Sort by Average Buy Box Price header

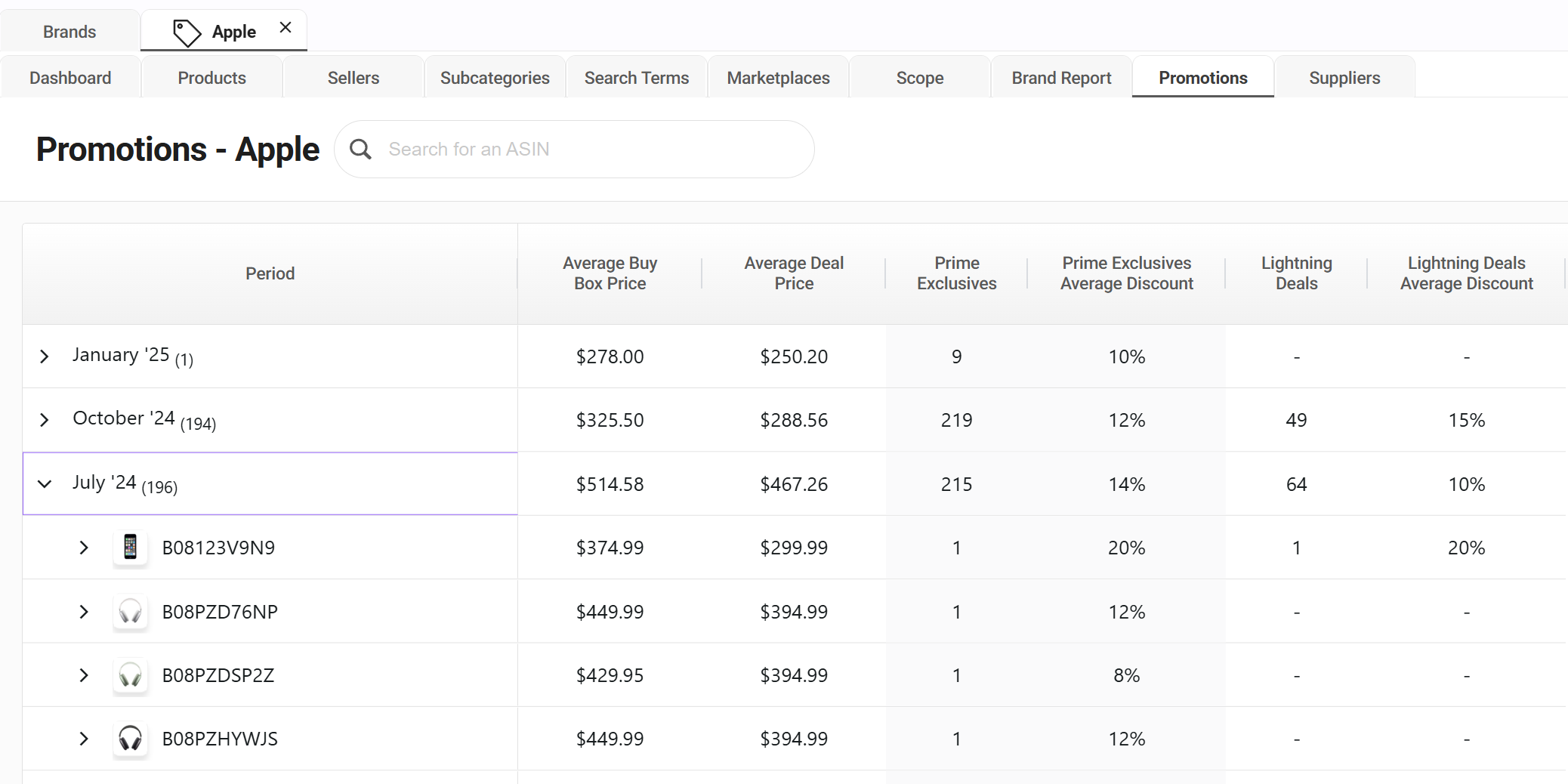pos(610,273)
